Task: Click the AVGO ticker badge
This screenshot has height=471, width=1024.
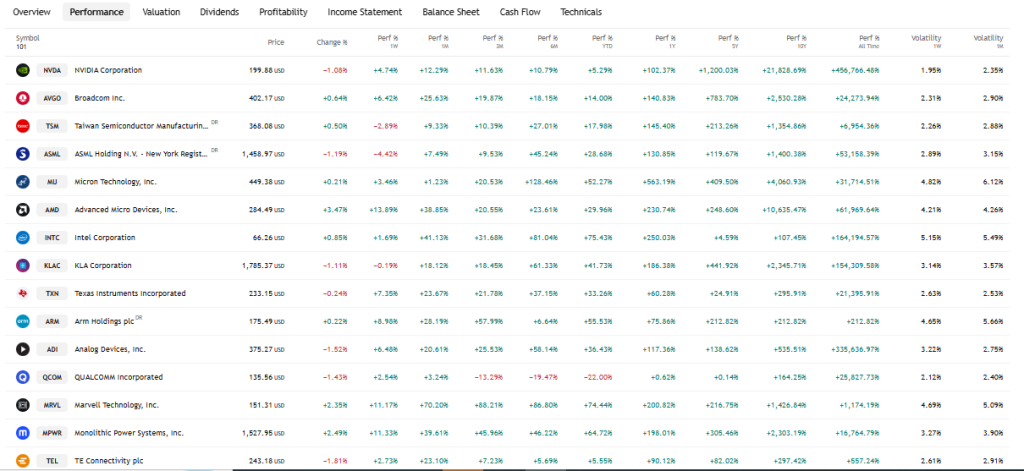Action: pos(52,98)
